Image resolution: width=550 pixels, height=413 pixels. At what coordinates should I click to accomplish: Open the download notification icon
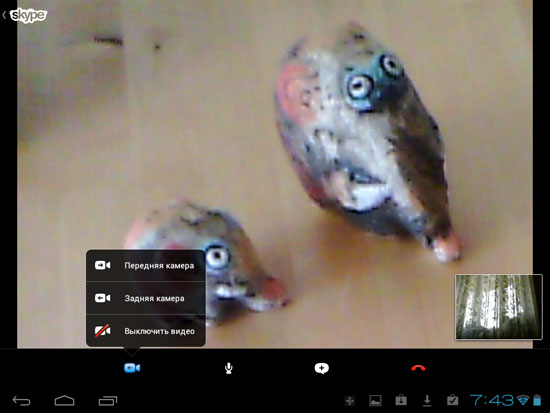(x=427, y=400)
